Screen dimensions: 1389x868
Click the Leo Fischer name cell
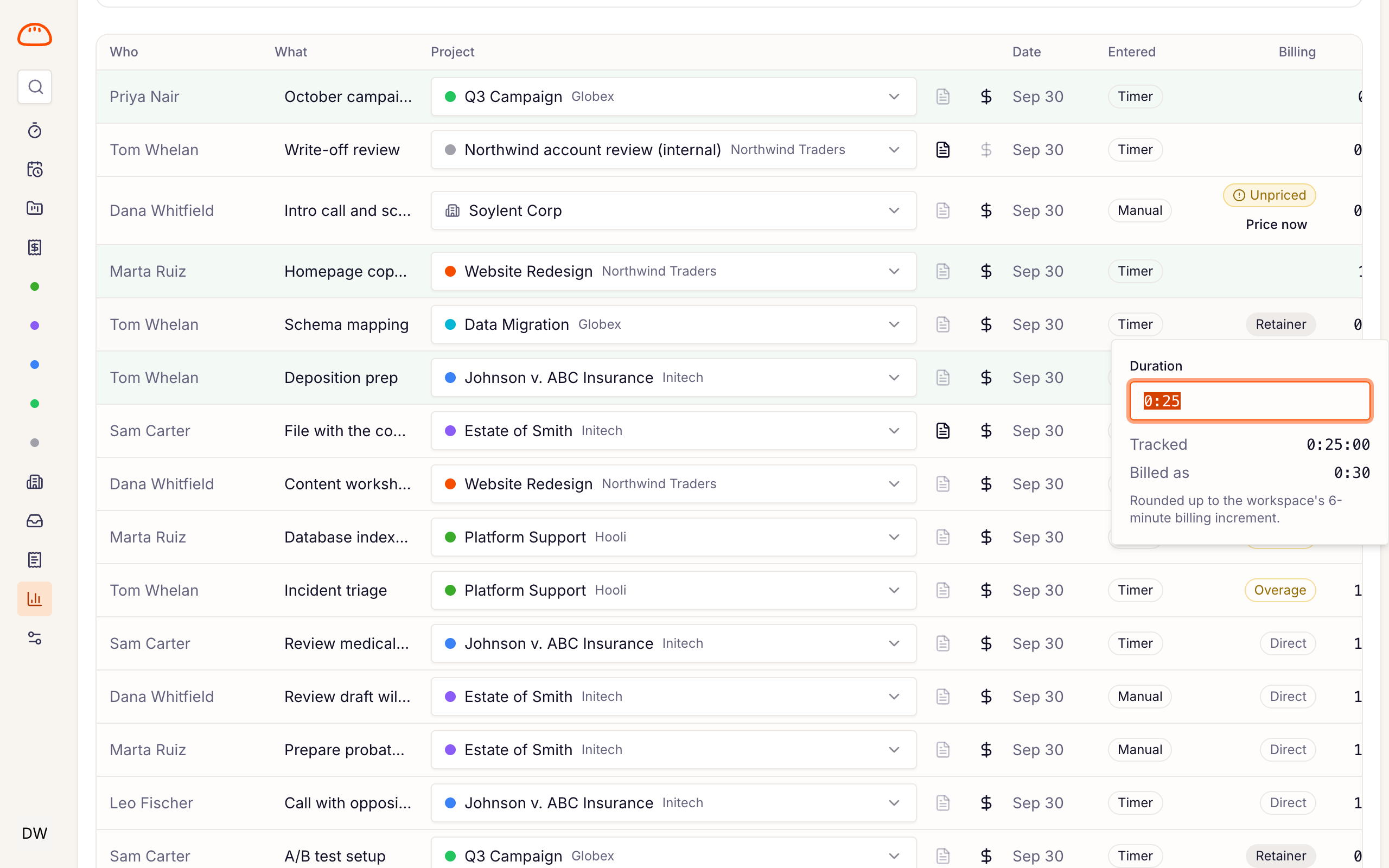pyautogui.click(x=151, y=802)
